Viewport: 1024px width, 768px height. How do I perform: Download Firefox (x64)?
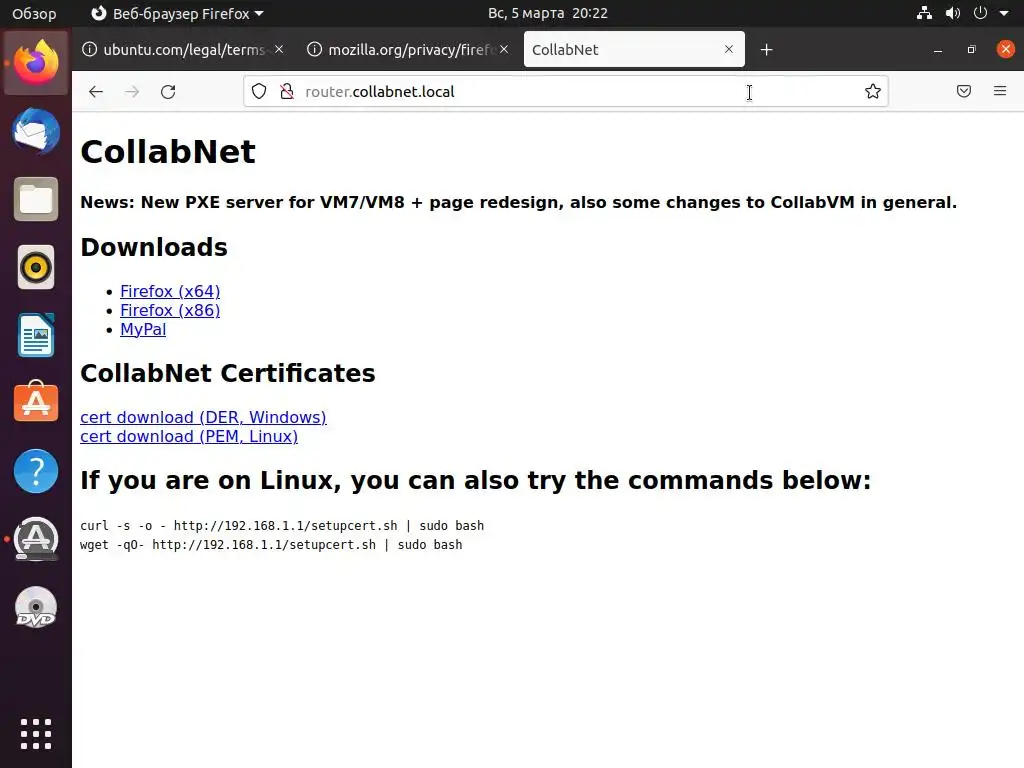170,291
